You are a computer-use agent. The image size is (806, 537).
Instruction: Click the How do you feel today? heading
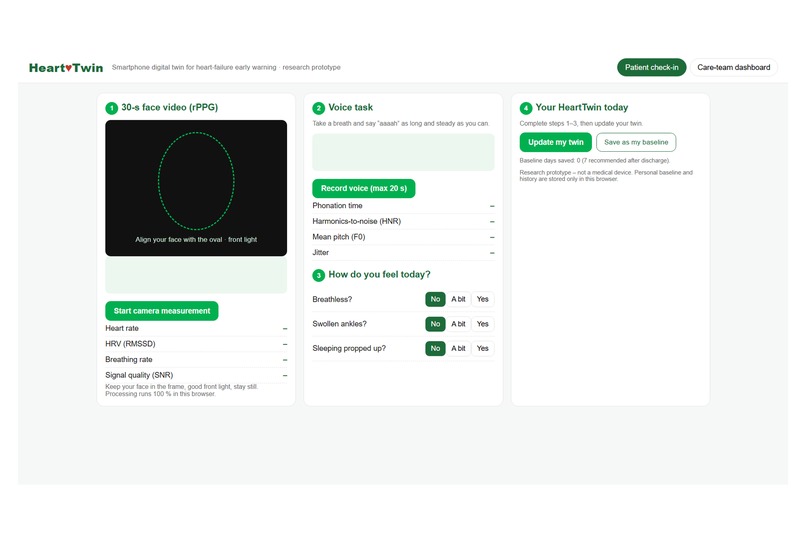(x=379, y=274)
